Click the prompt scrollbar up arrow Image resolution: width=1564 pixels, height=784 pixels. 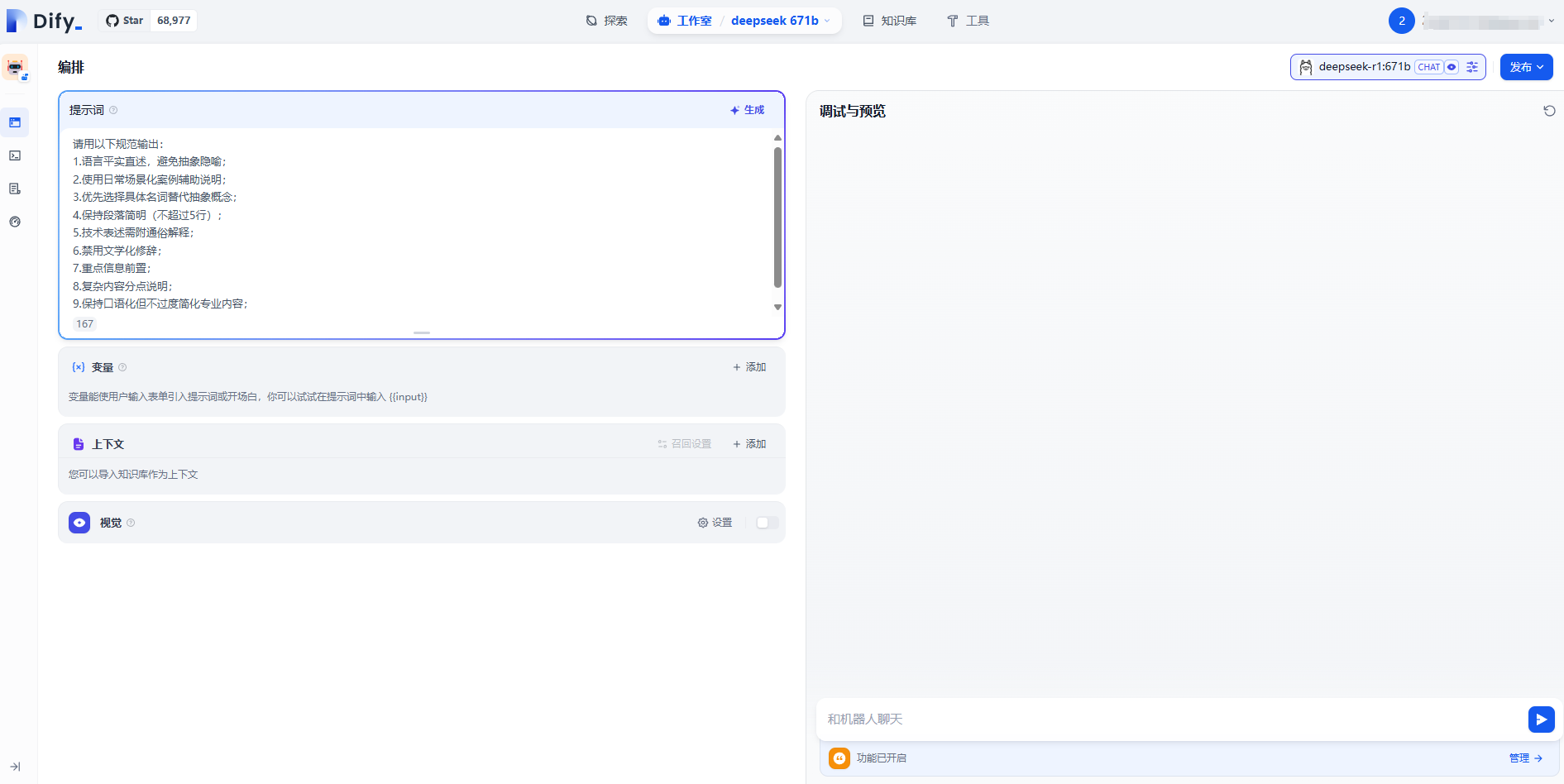(x=777, y=137)
